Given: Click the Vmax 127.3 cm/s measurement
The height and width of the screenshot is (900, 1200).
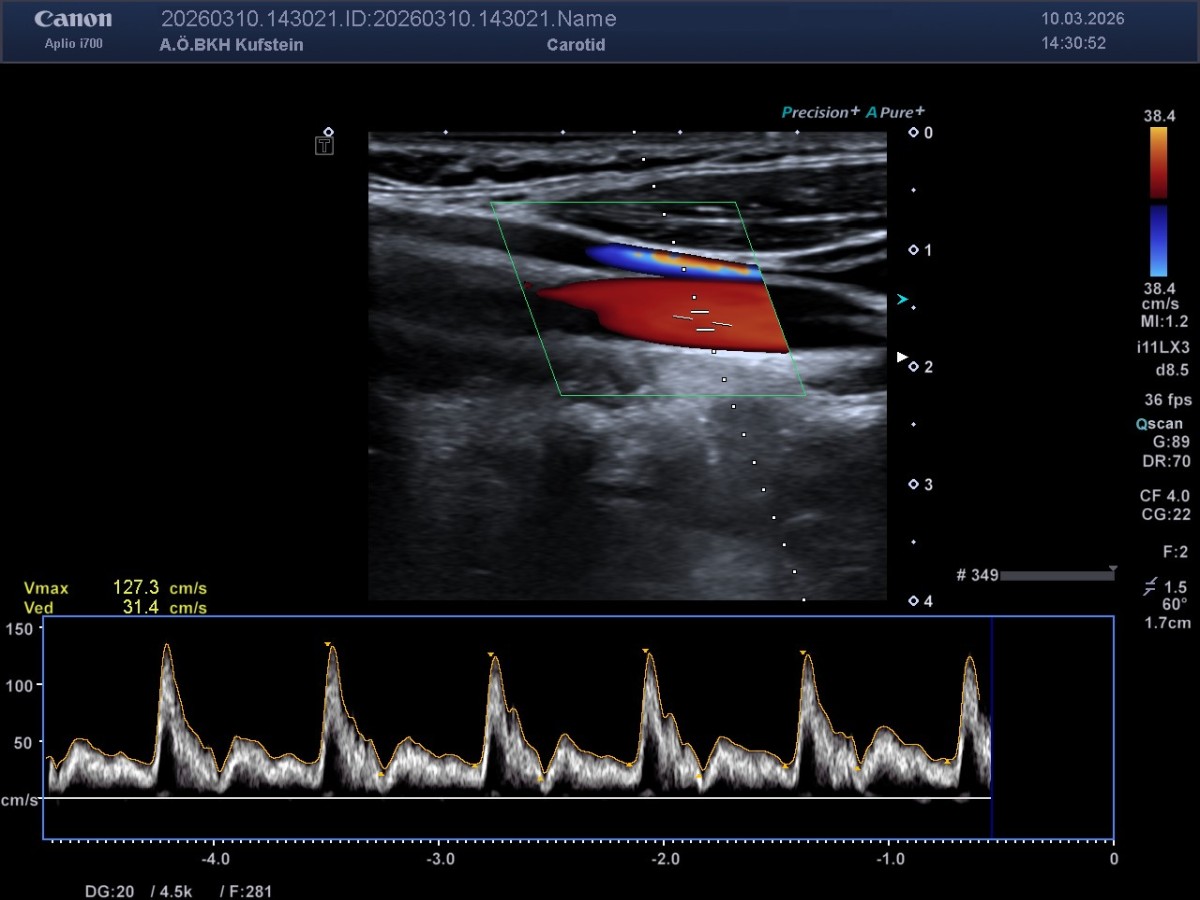Looking at the screenshot, I should [115, 589].
